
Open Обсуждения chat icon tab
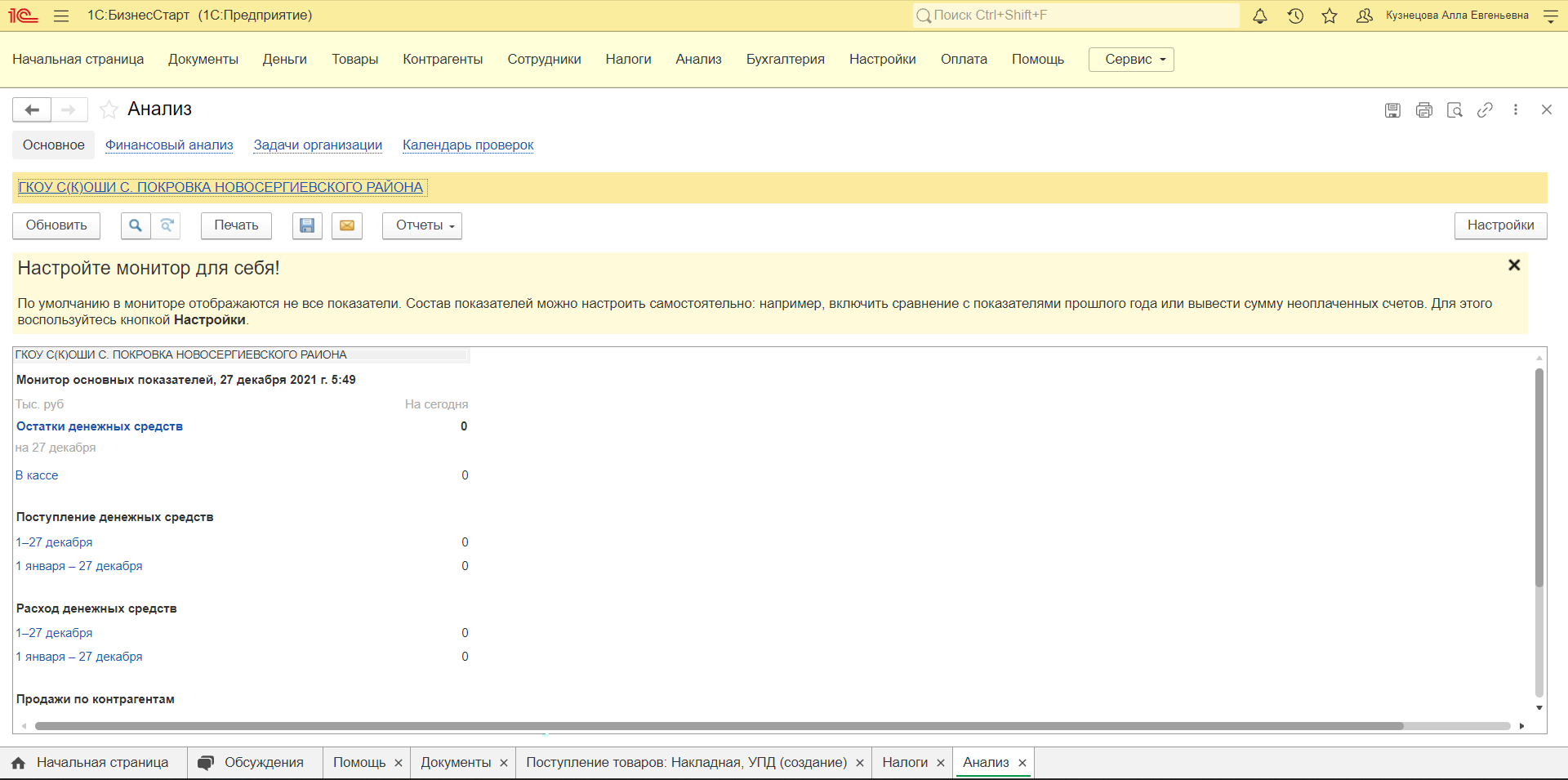point(206,763)
